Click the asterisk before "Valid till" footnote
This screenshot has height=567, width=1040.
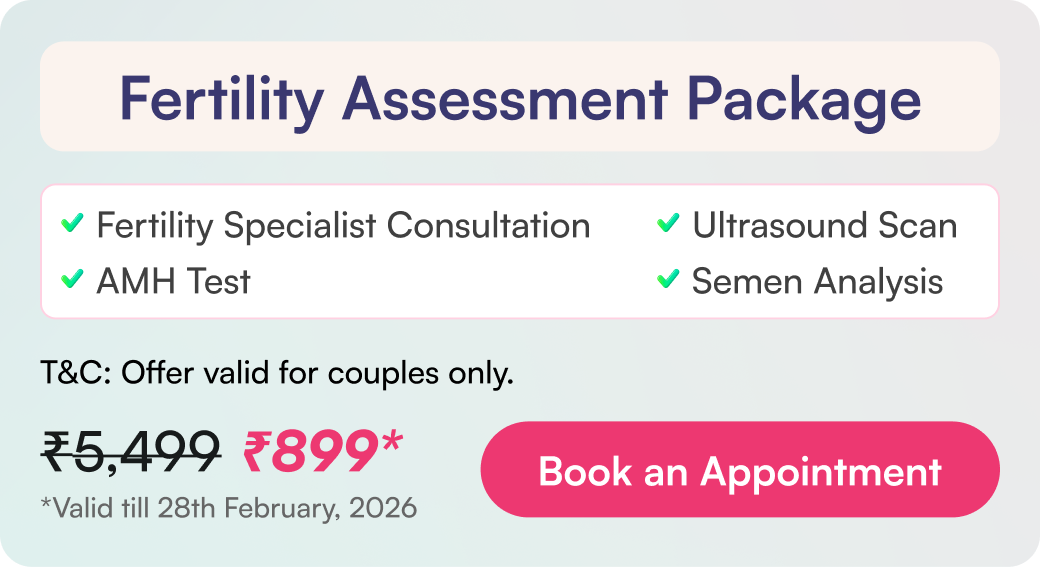[45, 504]
